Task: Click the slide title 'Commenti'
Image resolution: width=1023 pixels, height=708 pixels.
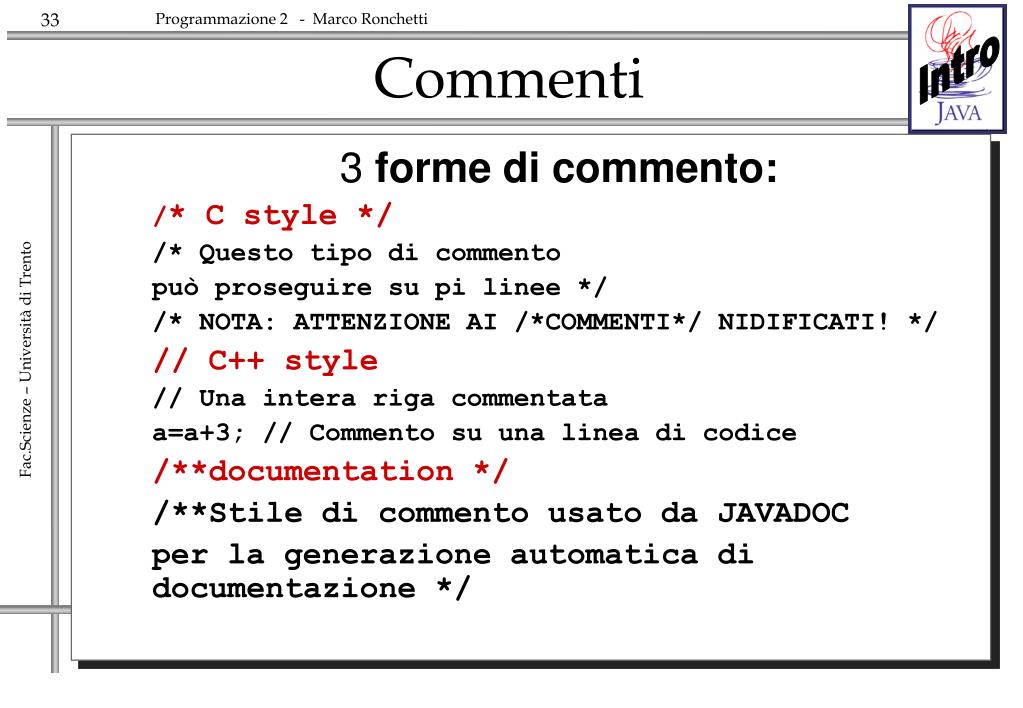Action: (x=508, y=78)
